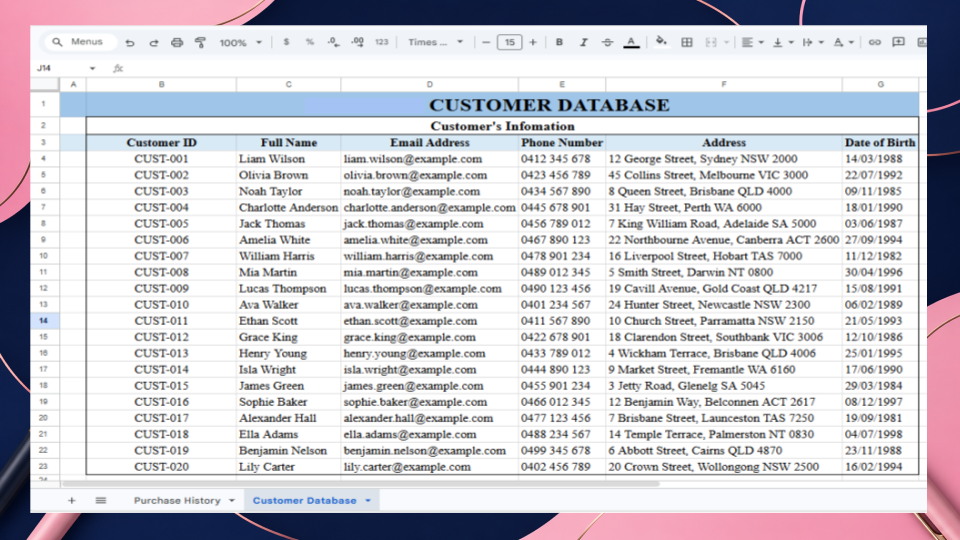
Task: Click the Date of Birth column heading
Action: pyautogui.click(x=880, y=142)
